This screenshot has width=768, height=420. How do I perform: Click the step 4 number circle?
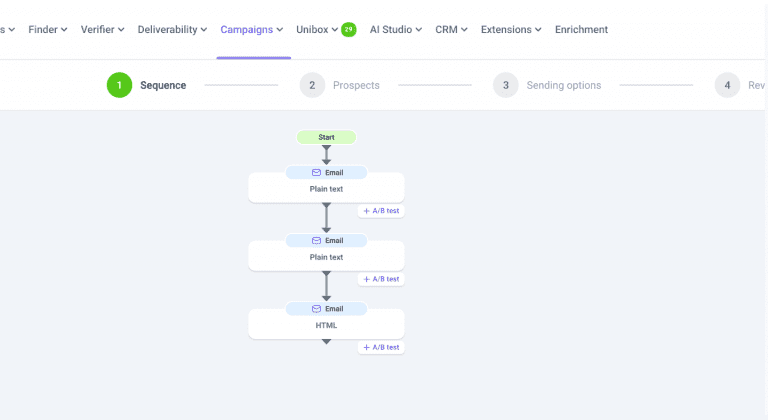click(727, 85)
